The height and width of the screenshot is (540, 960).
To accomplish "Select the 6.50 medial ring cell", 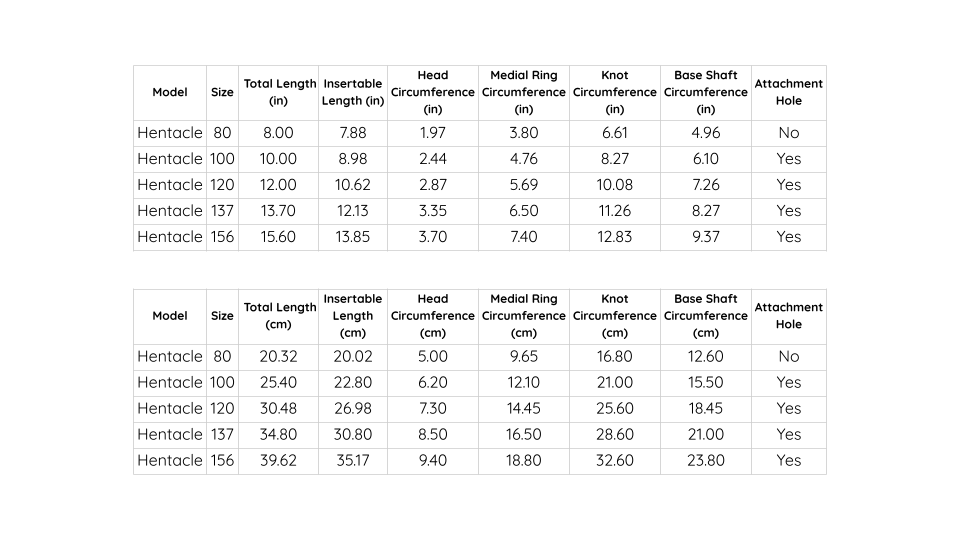I will [524, 211].
